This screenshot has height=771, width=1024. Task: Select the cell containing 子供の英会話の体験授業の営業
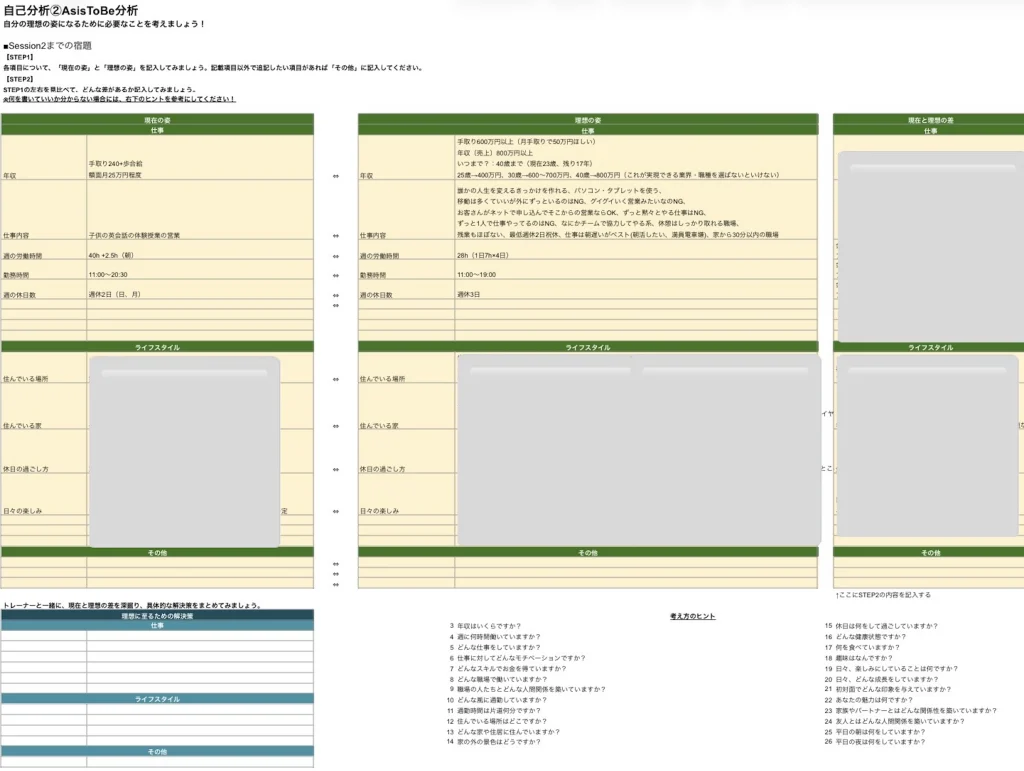(134, 236)
